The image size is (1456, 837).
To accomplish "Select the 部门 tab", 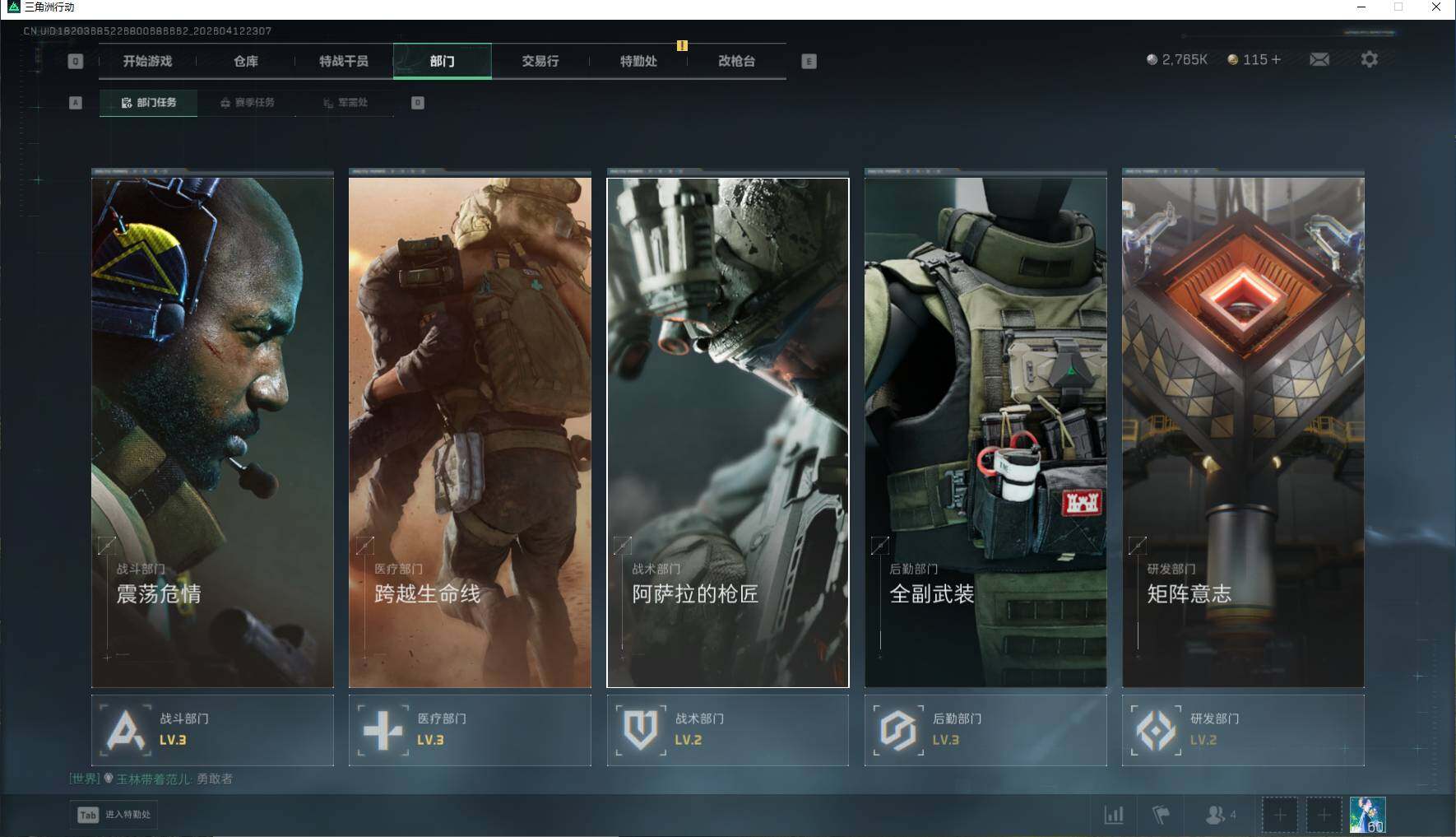I will tap(443, 61).
